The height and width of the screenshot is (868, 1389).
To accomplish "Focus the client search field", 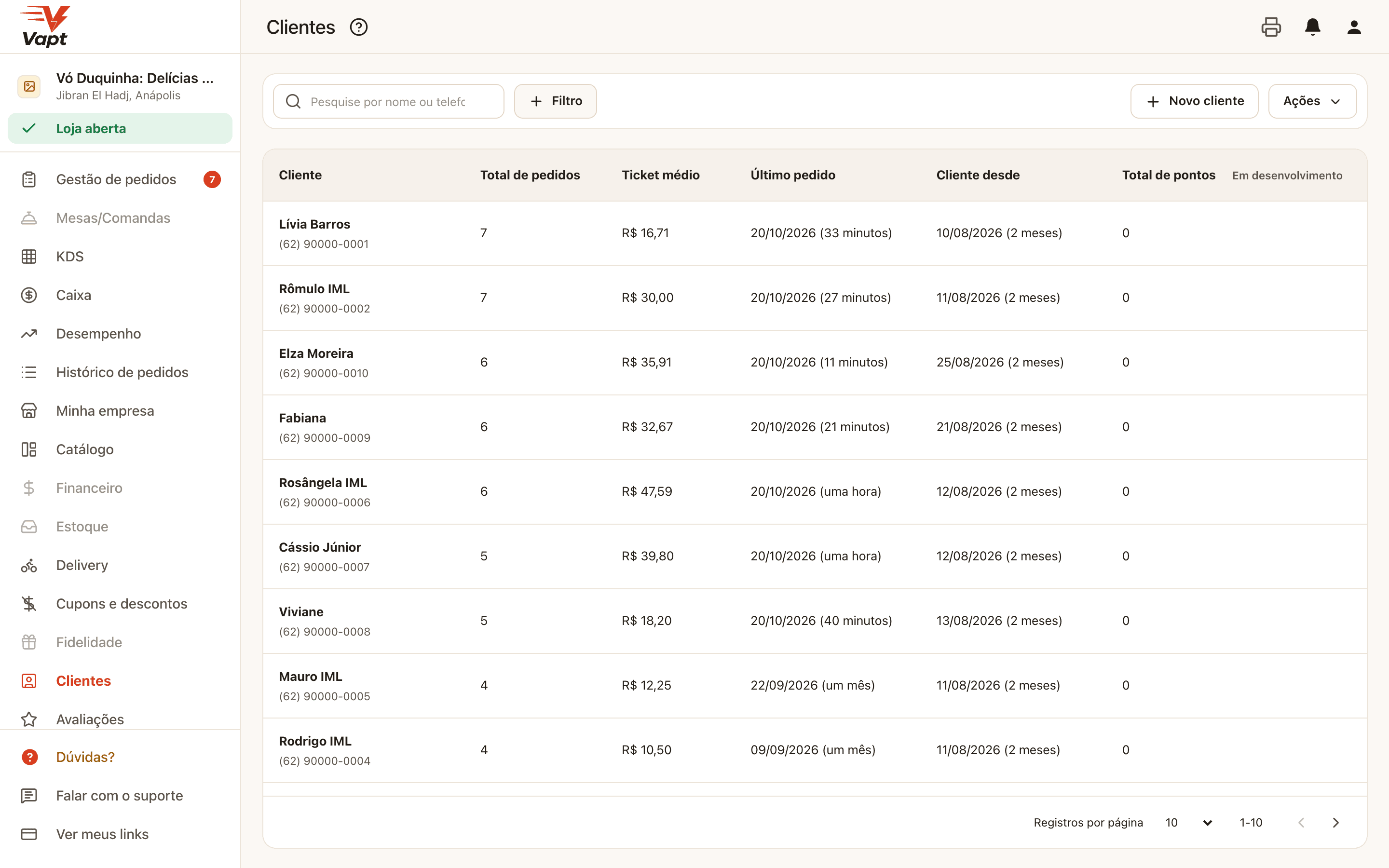I will 389,102.
